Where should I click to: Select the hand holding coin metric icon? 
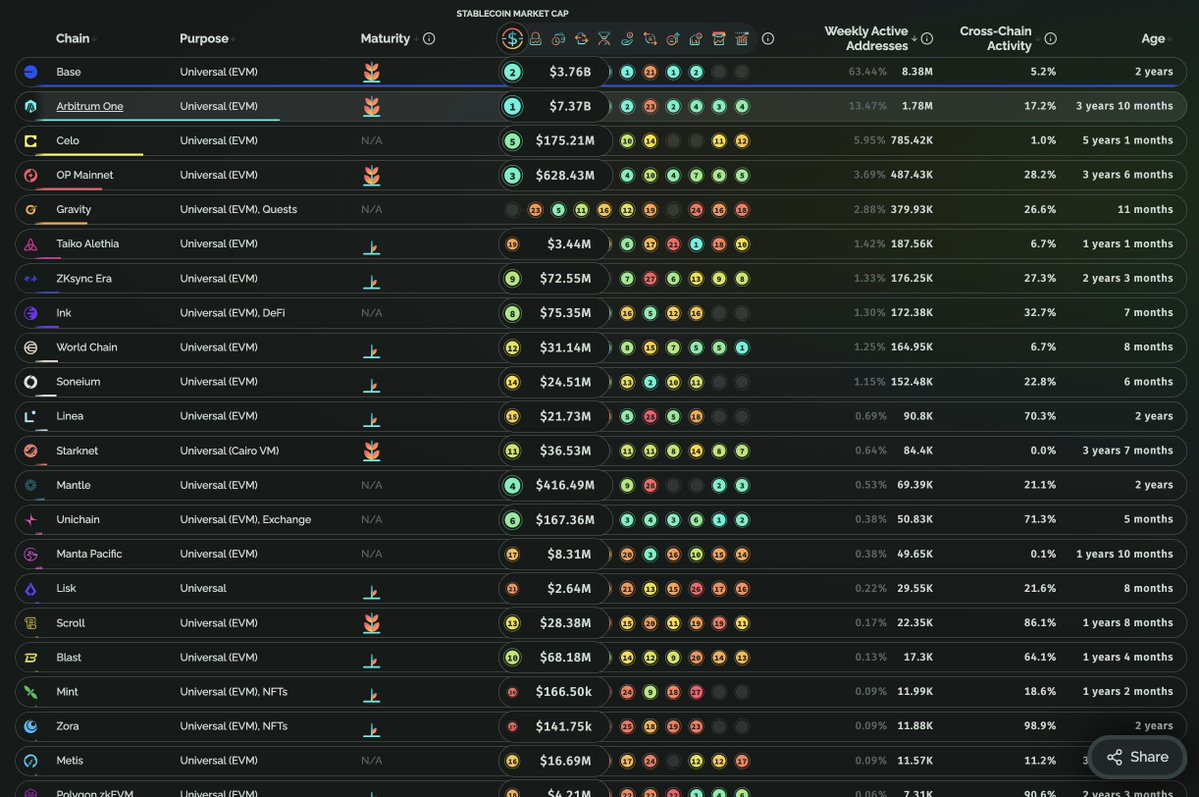coord(627,38)
